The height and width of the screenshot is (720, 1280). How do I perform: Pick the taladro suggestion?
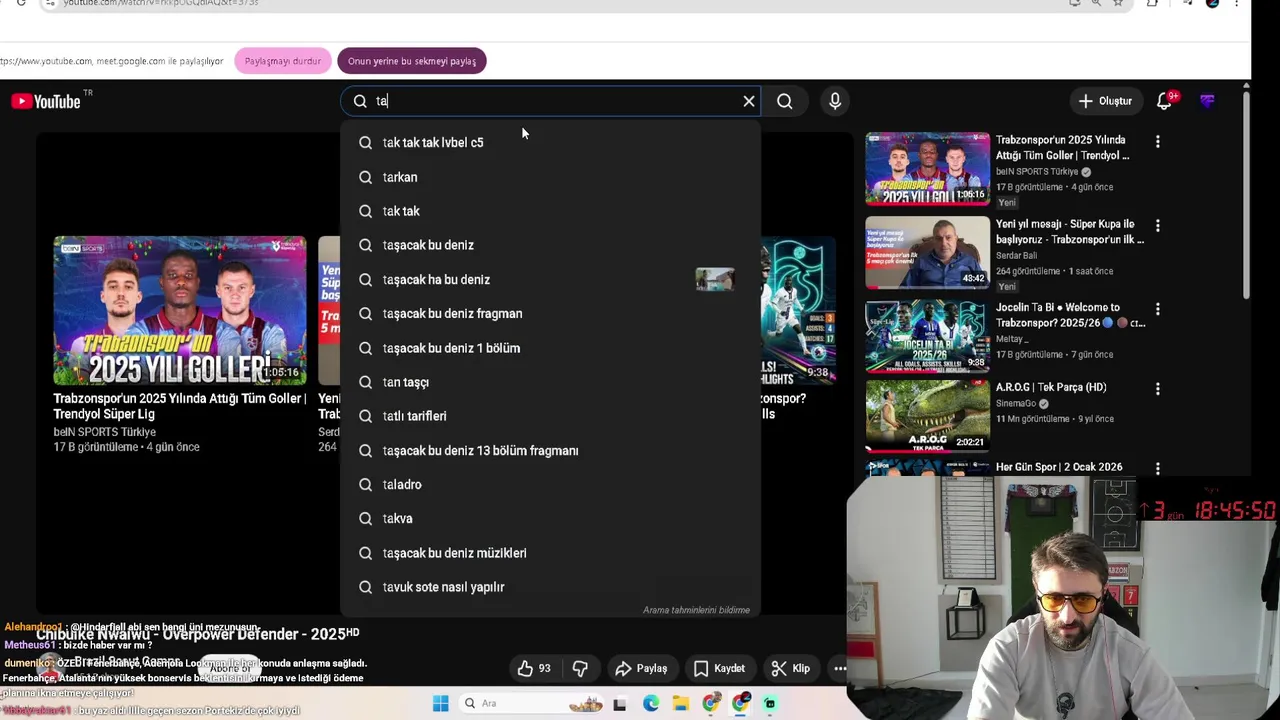550,485
